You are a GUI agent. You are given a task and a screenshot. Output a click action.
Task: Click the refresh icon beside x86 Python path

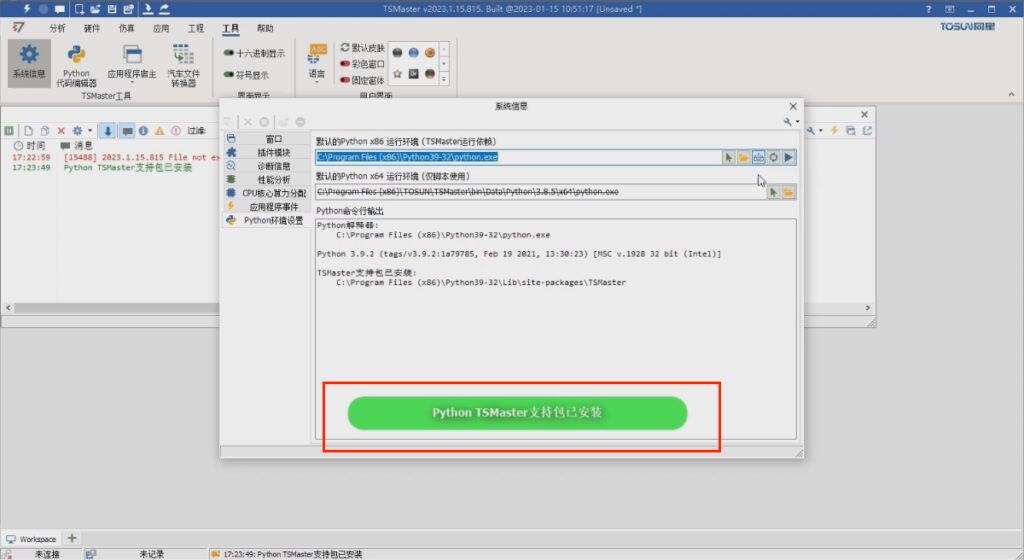774,157
